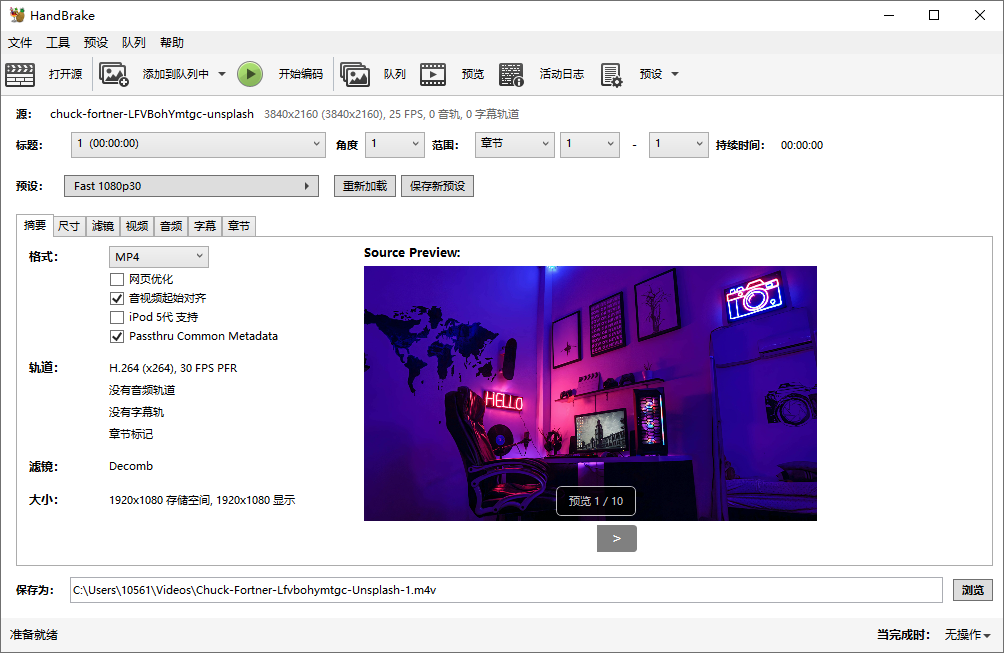Viewport: 1004px width, 653px height.
Task: Switch to the 章节 tab
Action: [x=239, y=226]
